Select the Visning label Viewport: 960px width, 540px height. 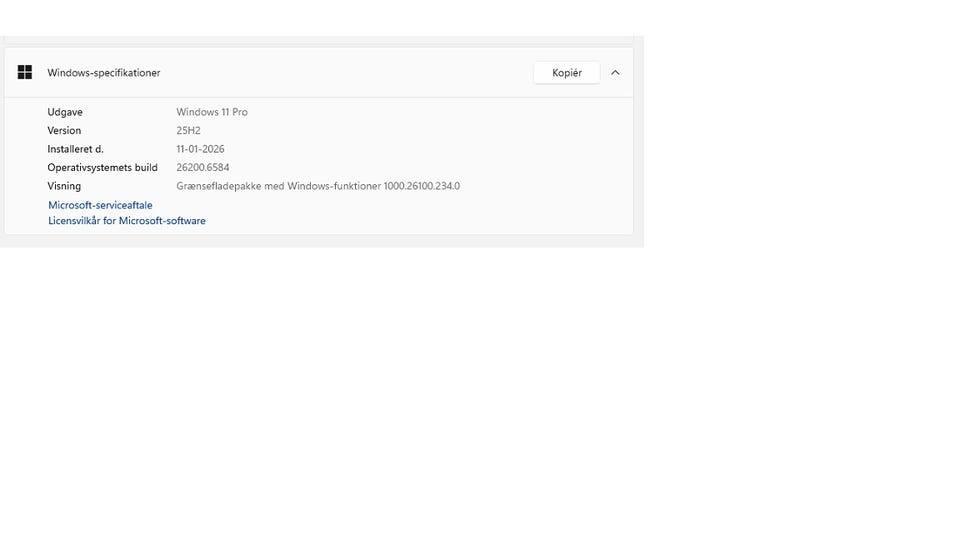pyautogui.click(x=64, y=186)
